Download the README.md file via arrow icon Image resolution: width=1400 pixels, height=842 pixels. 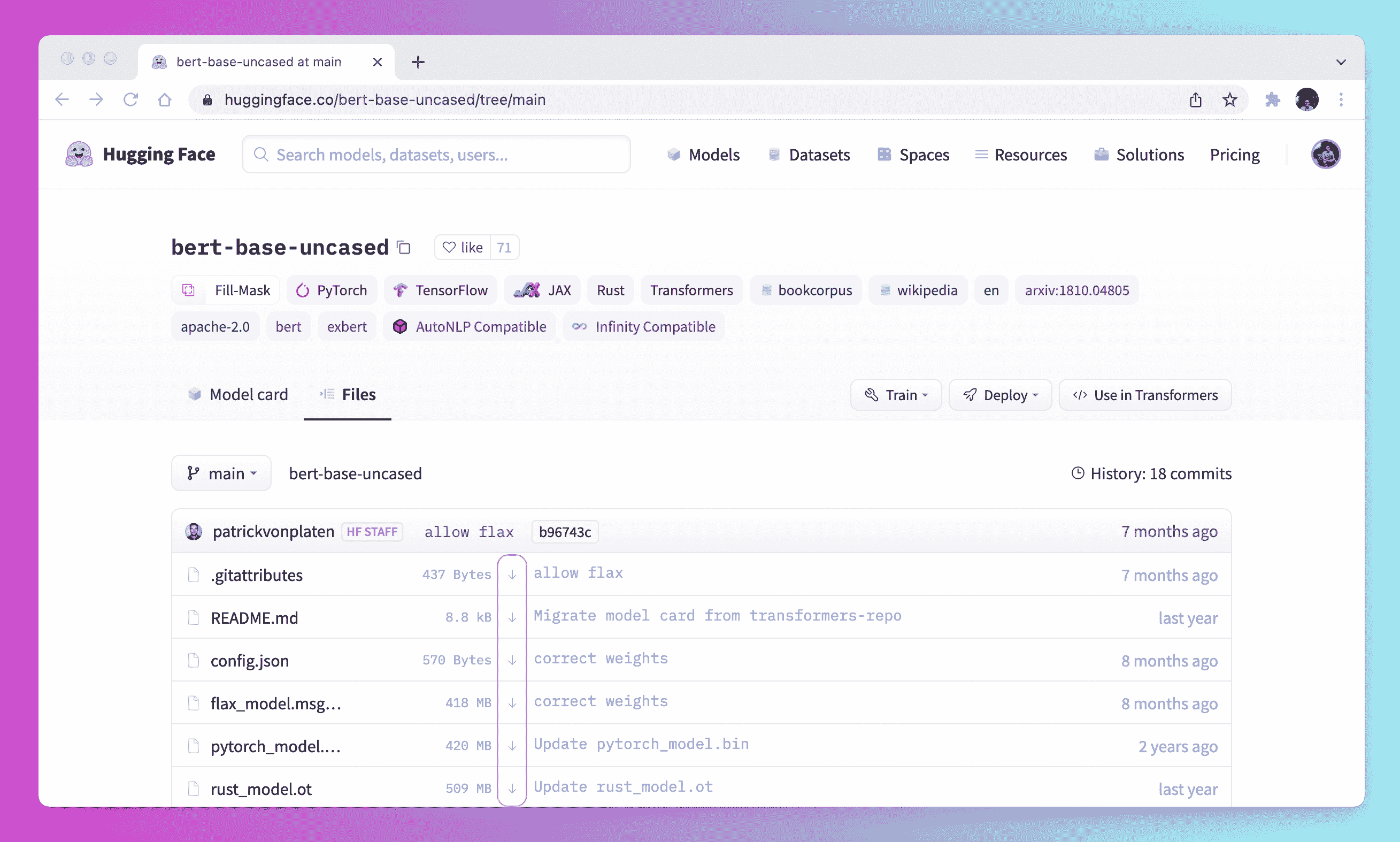[512, 617]
